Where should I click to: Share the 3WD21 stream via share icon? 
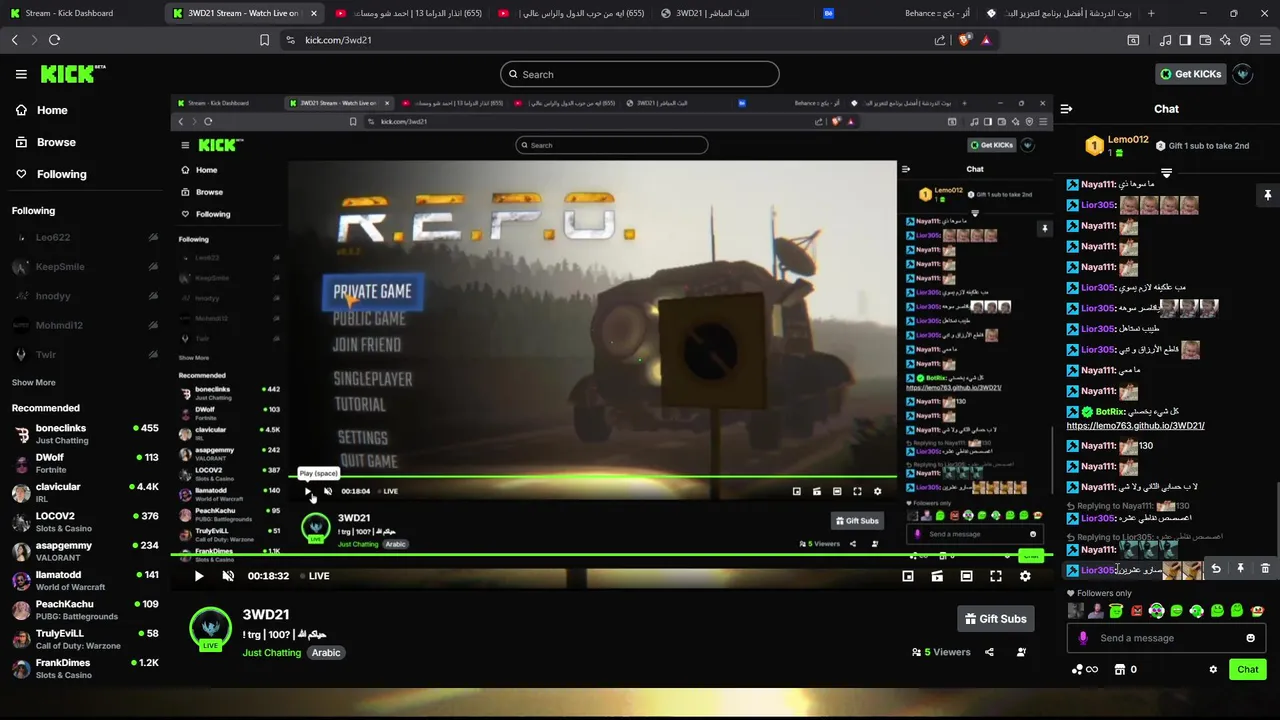pos(989,652)
